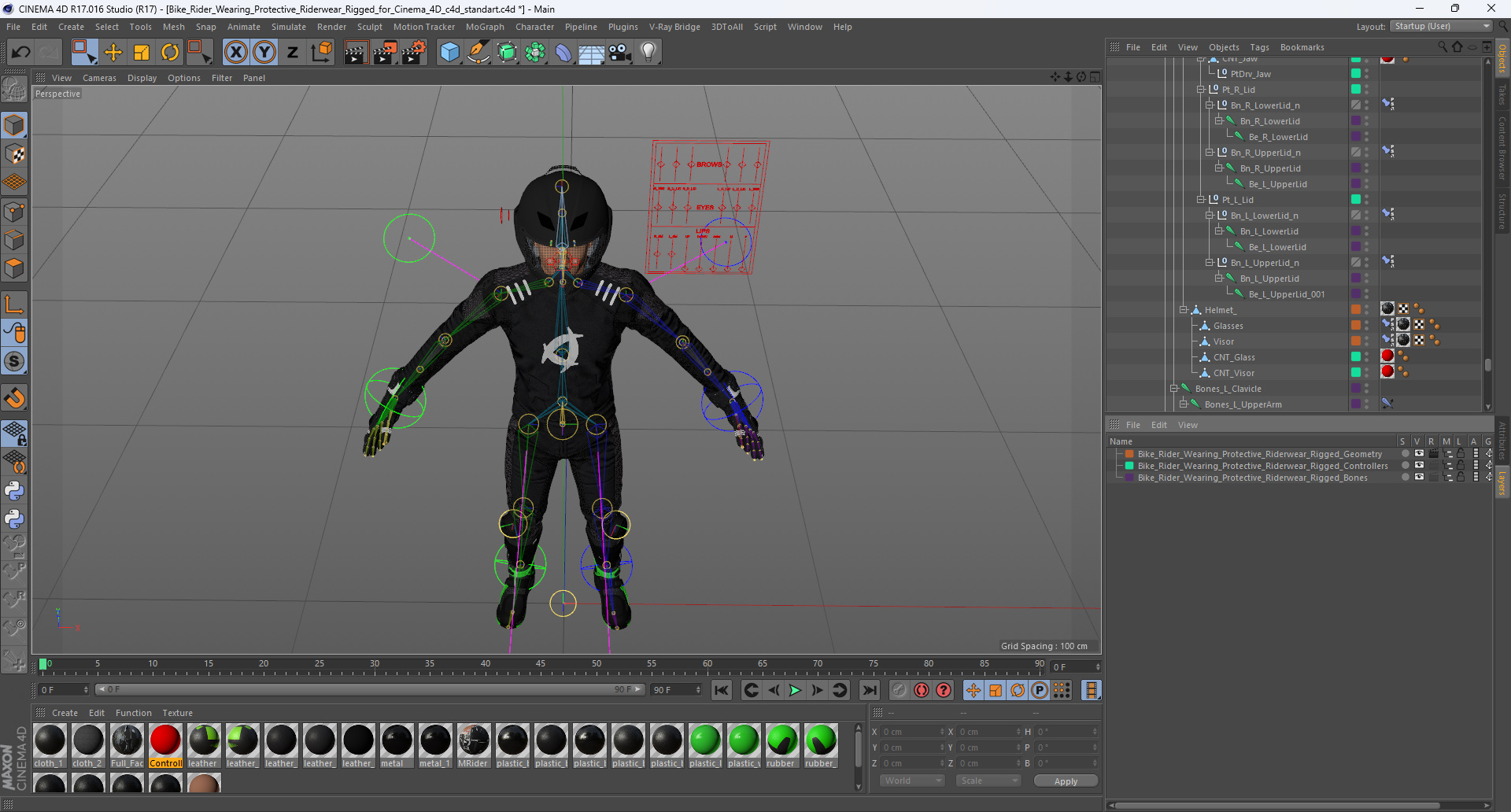The width and height of the screenshot is (1511, 812).
Task: Open Material Manager Function menu
Action: pos(133,713)
